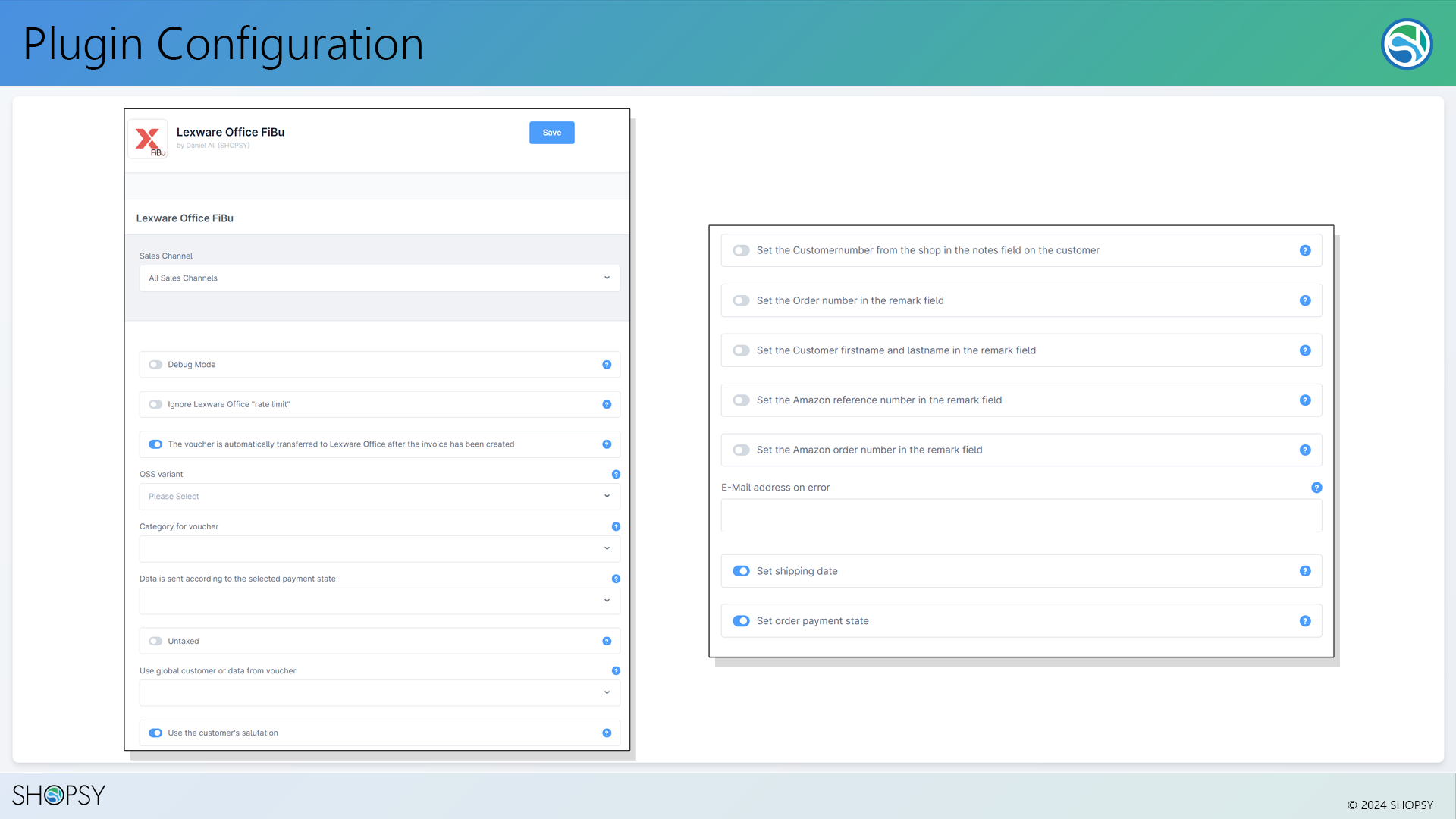Click help icon for Ignore Lexware rate limit
1456x819 pixels.
pos(607,405)
